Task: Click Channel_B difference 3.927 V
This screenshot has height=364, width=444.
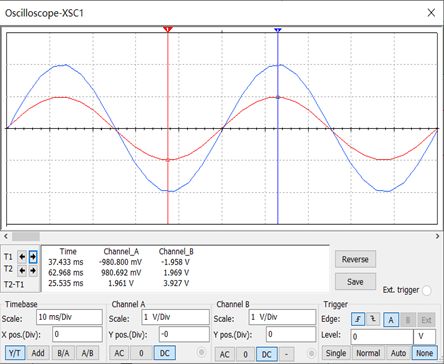Action: tap(176, 283)
